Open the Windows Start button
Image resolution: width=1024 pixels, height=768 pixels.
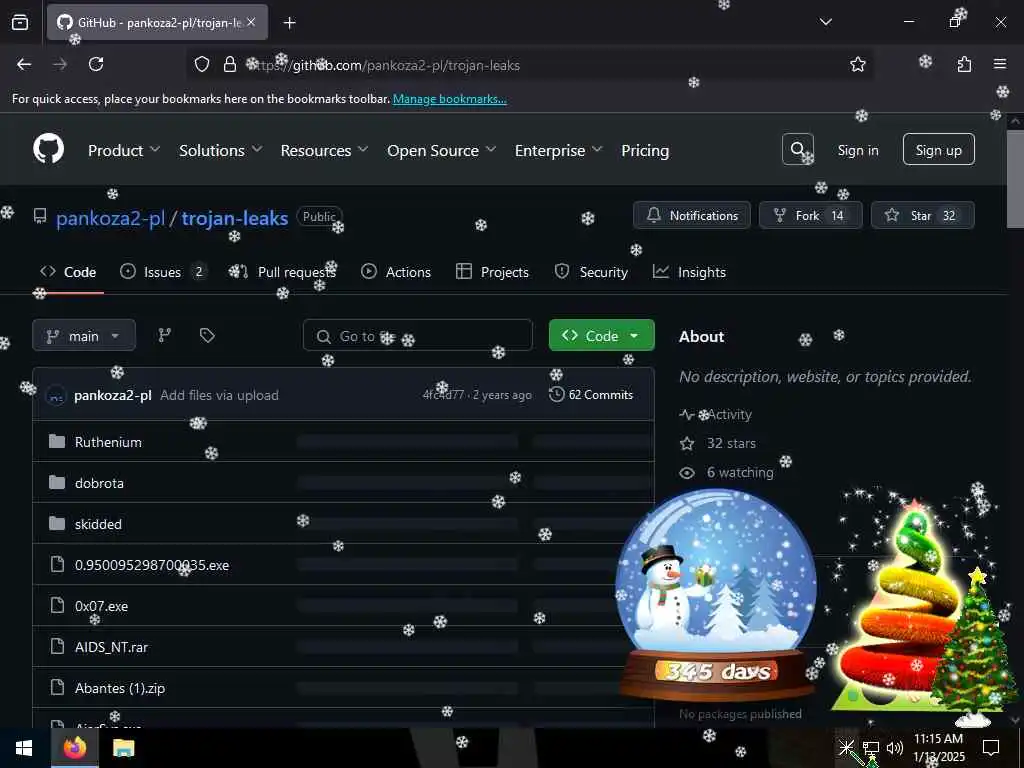pyautogui.click(x=24, y=748)
